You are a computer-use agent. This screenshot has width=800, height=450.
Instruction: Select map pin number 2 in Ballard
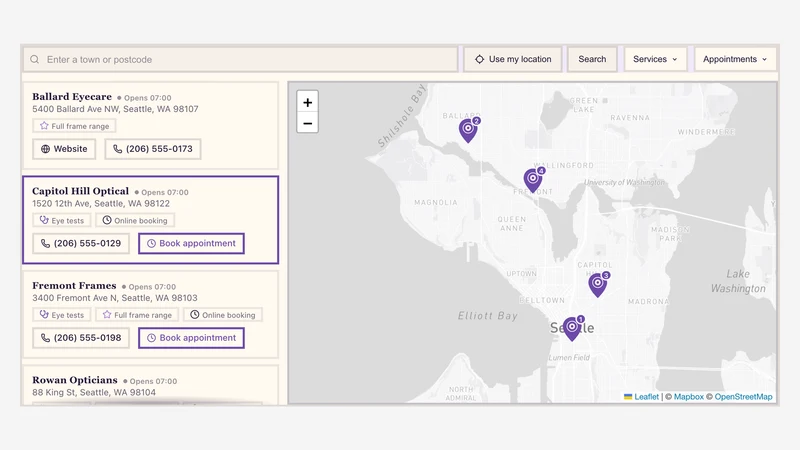[469, 130]
